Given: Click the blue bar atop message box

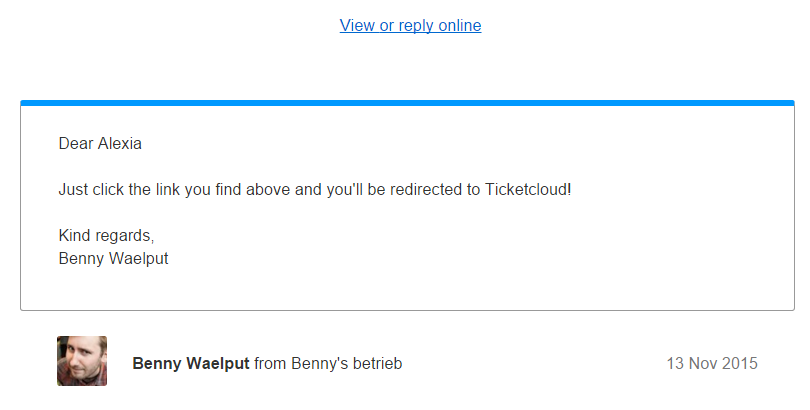Looking at the screenshot, I should 407,103.
